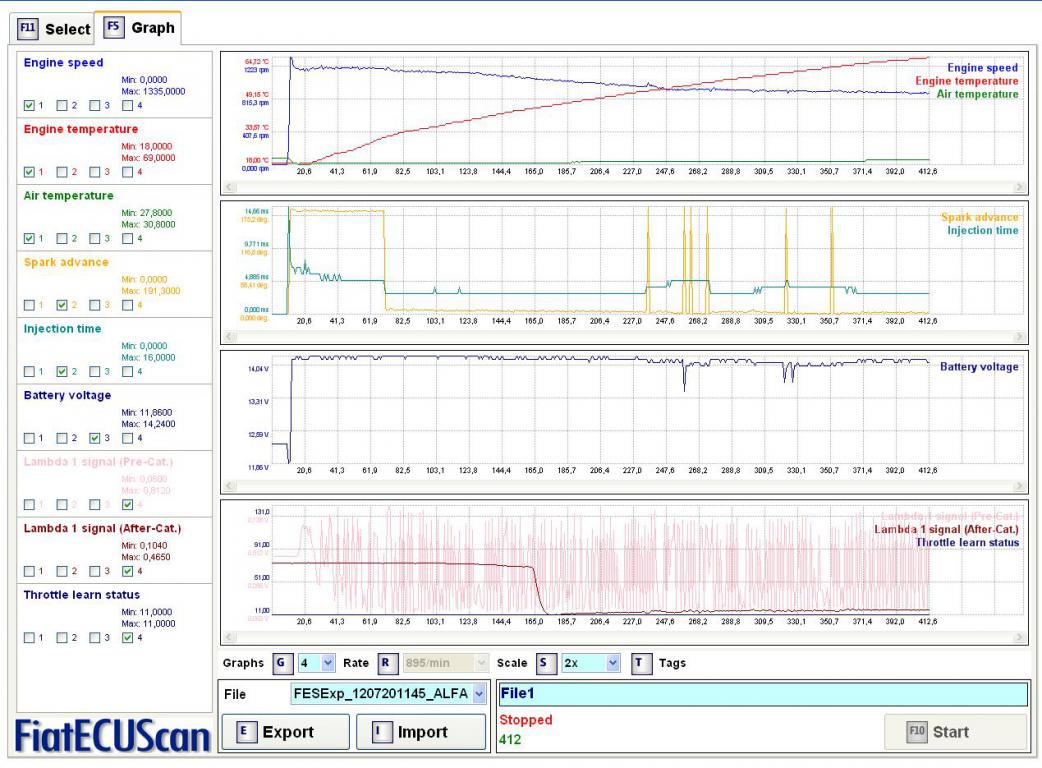Click the T Tags icon
The width and height of the screenshot is (1042, 768).
641,663
